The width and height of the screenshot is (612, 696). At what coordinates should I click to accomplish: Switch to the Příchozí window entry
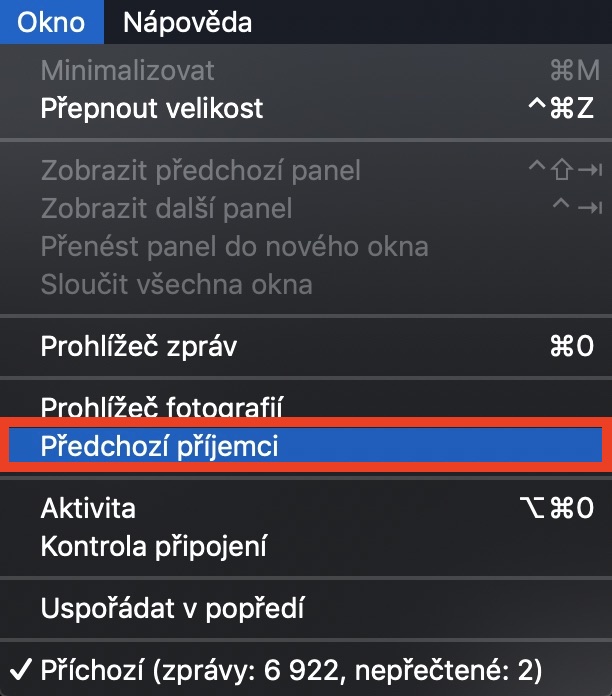pyautogui.click(x=289, y=669)
